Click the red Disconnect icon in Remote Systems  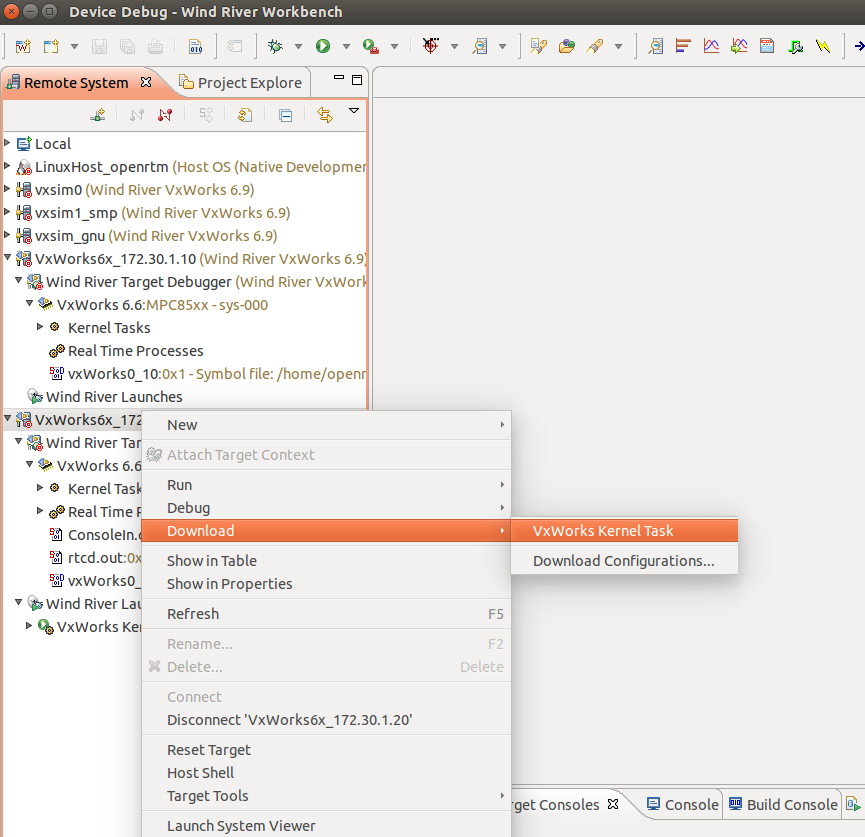coord(165,115)
